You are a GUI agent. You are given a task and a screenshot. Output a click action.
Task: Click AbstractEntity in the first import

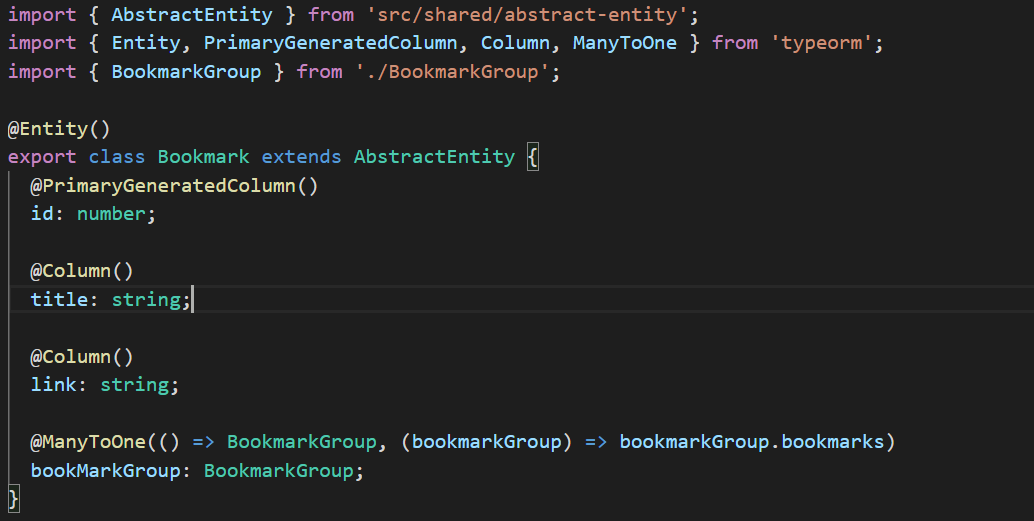point(191,15)
